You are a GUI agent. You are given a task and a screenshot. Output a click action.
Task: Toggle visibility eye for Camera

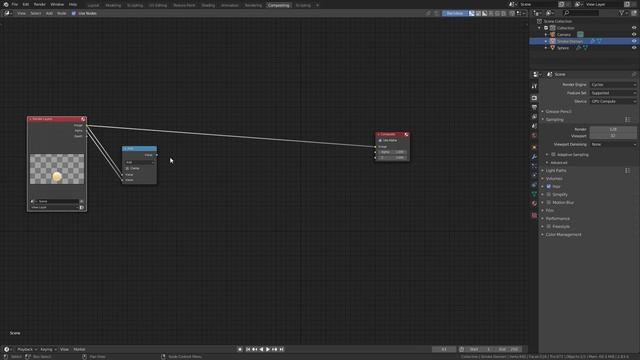tap(634, 35)
